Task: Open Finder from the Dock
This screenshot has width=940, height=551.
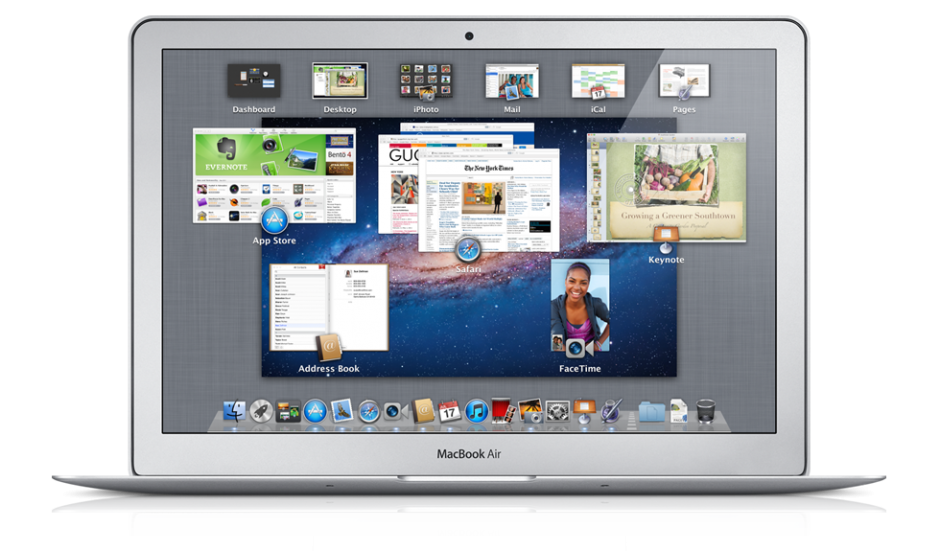Action: click(236, 410)
